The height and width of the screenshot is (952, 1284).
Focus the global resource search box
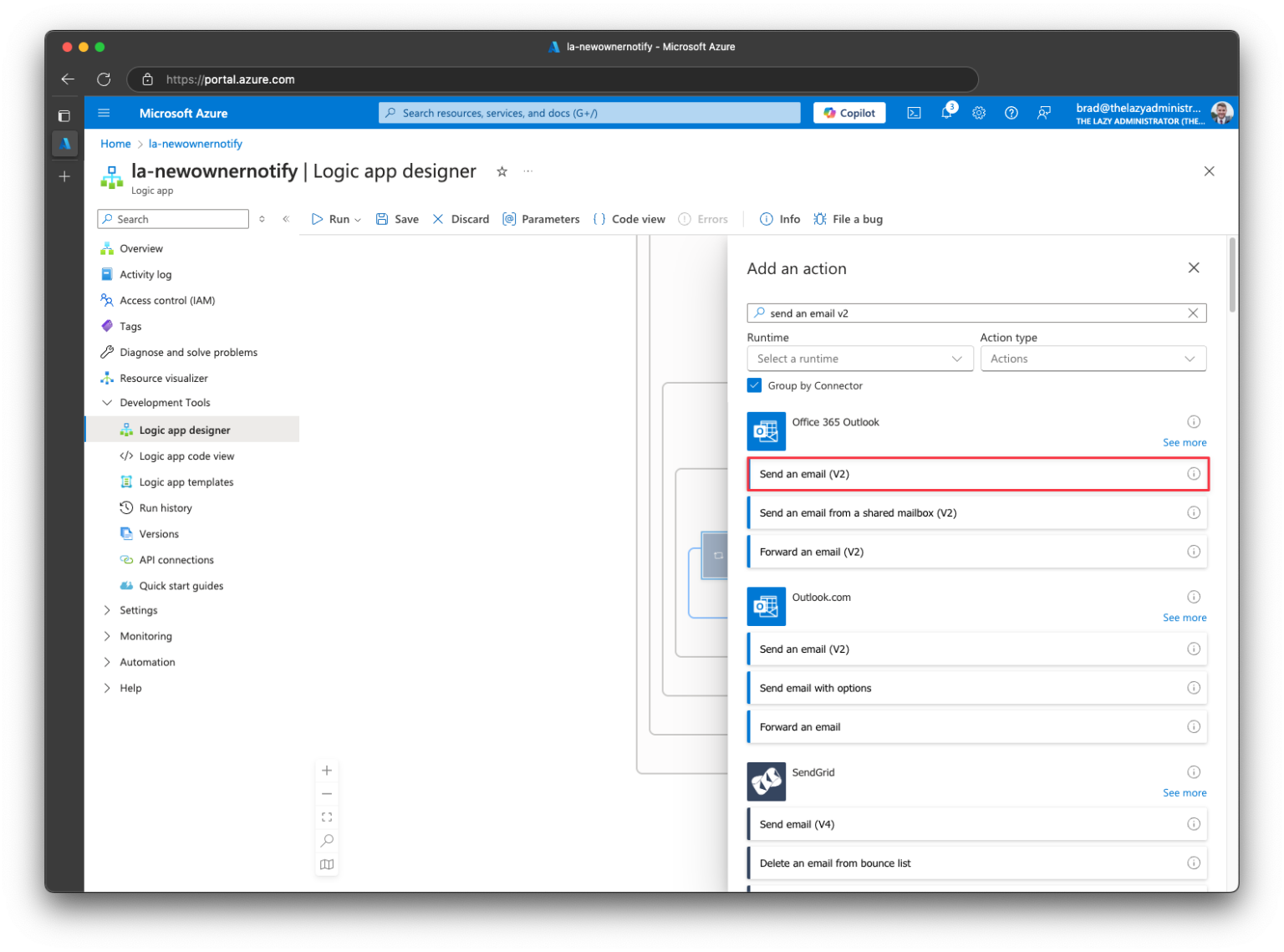pyautogui.click(x=589, y=113)
